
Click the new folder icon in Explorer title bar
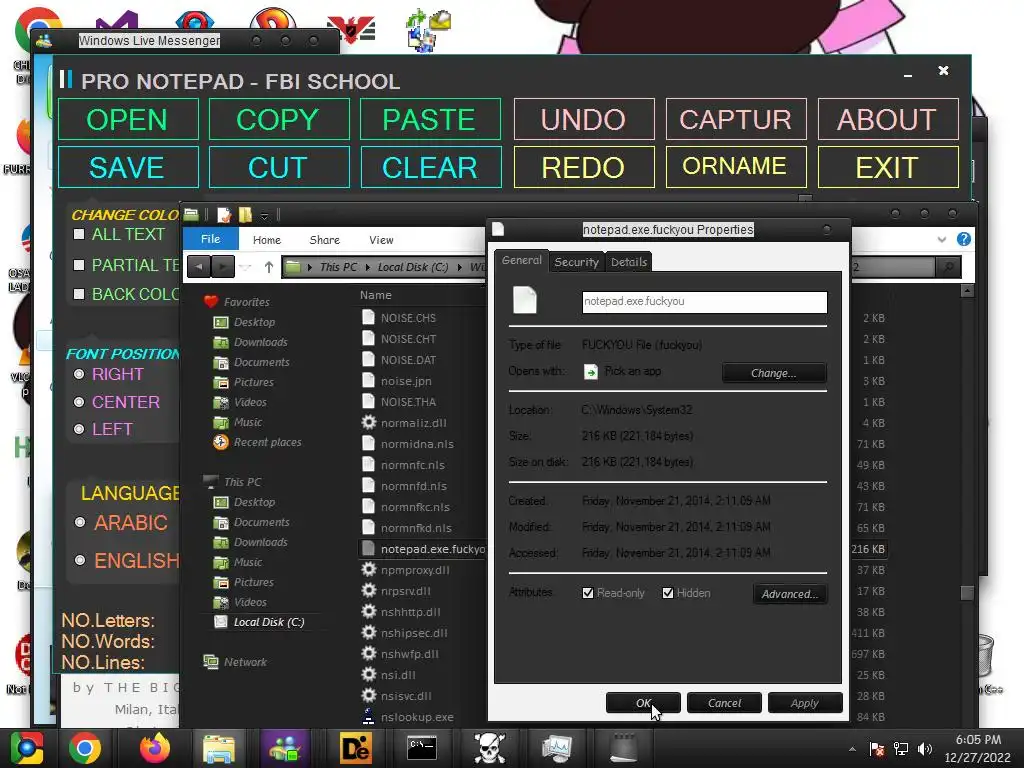click(245, 215)
